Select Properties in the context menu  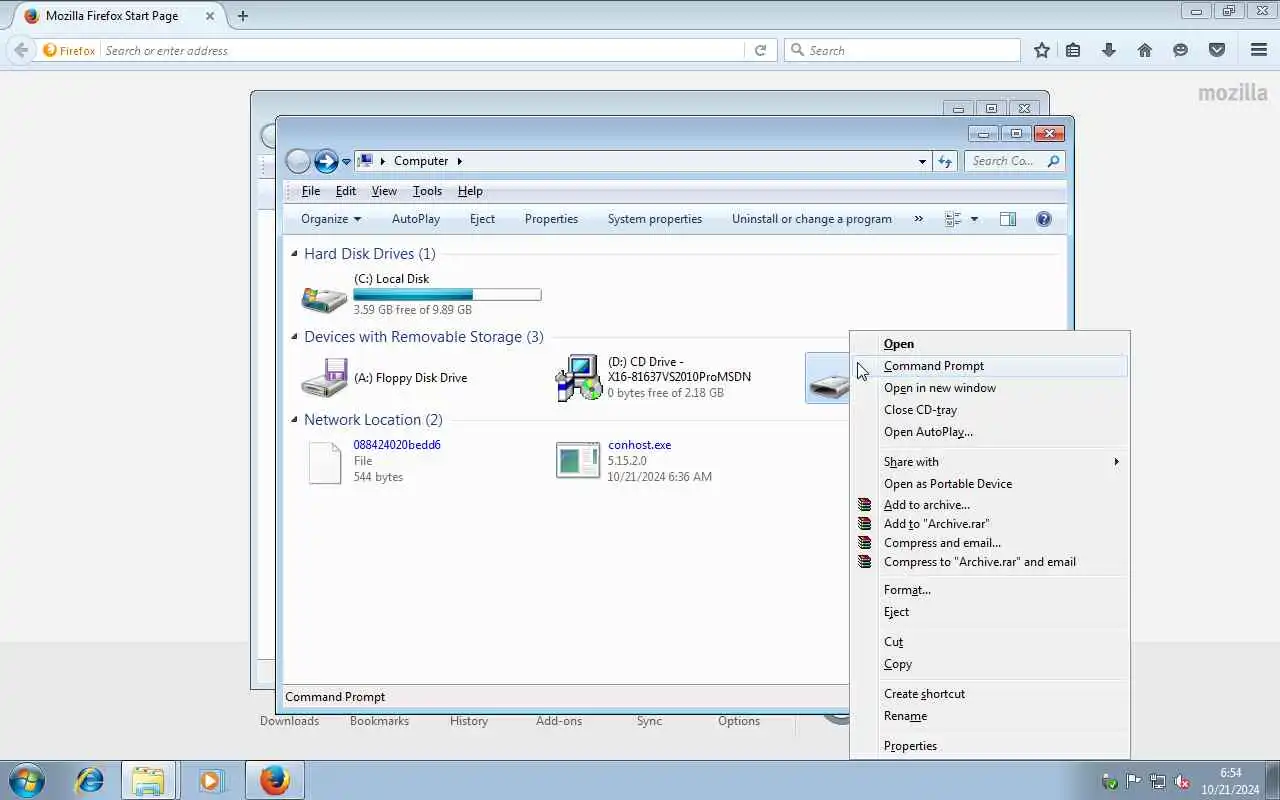[990, 746]
